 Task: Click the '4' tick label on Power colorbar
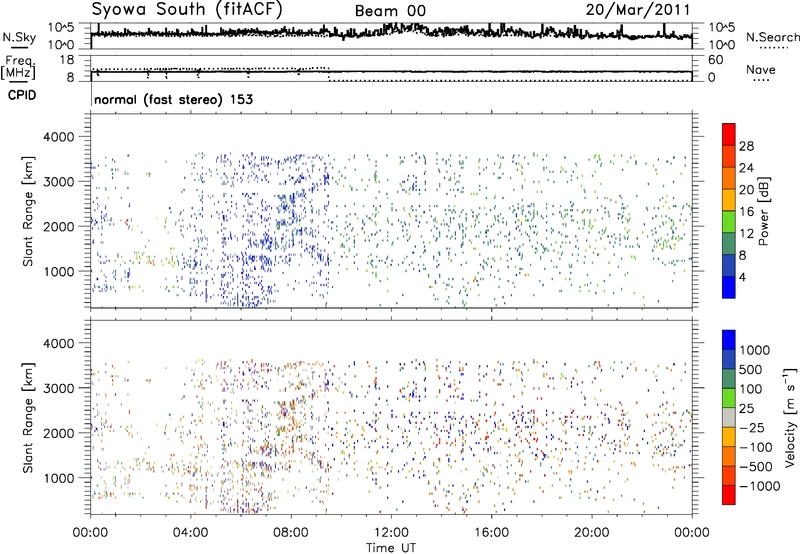click(742, 277)
